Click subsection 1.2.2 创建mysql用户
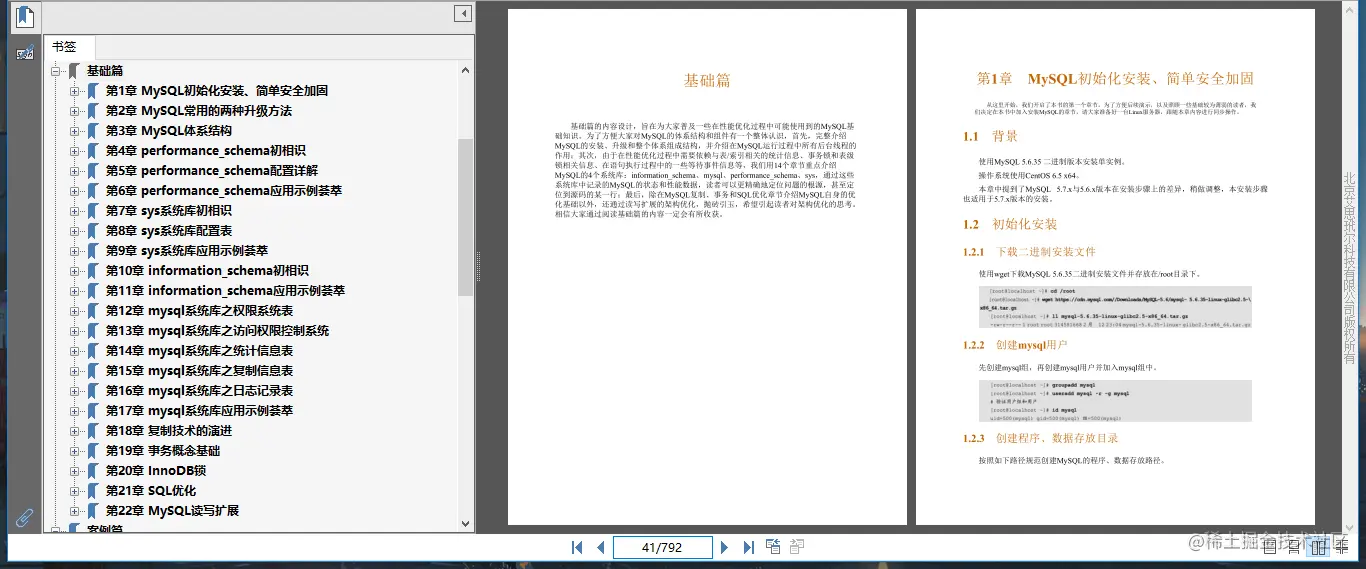Screen dimensions: 1366x569 point(1016,345)
